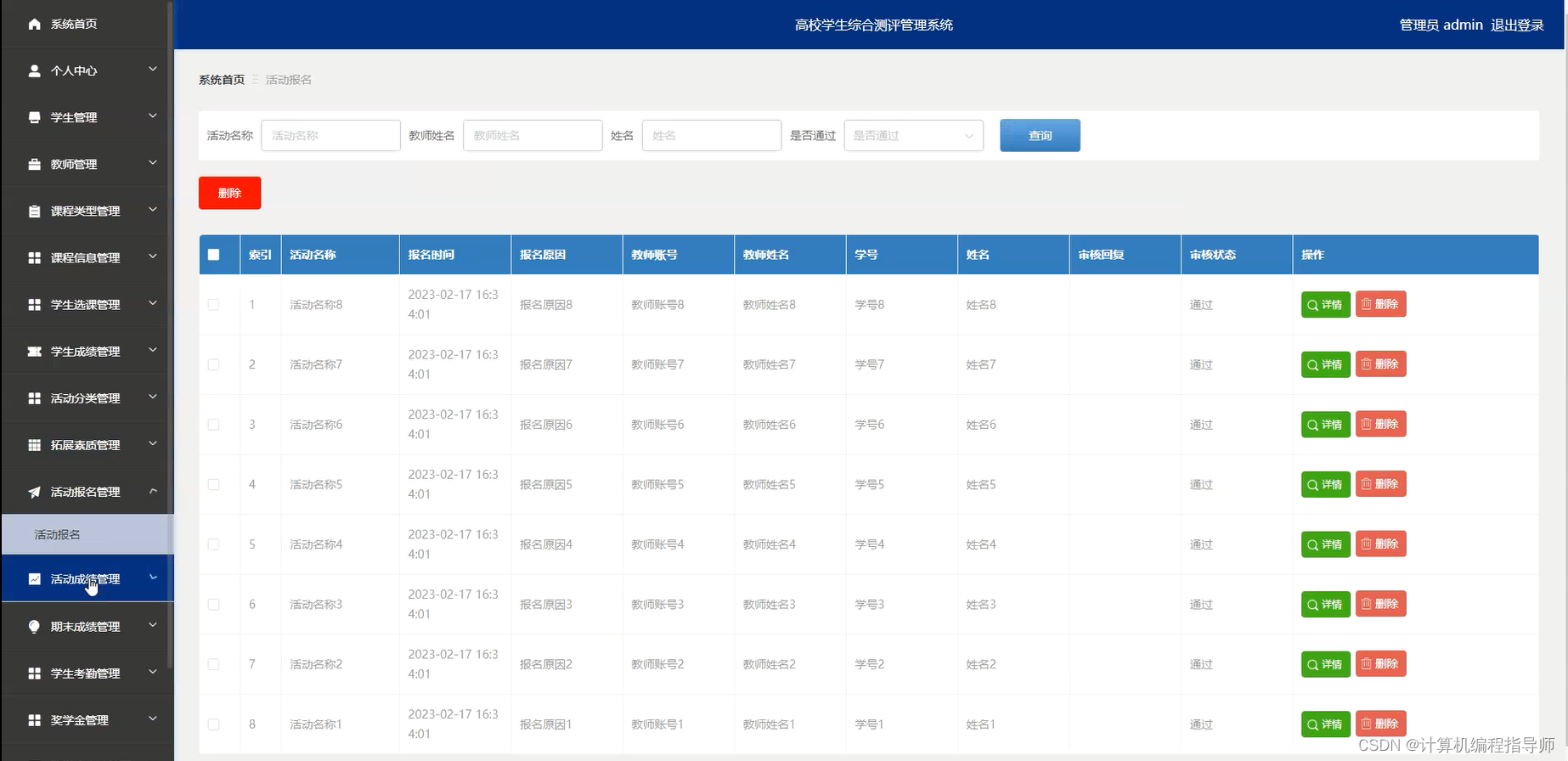
Task: Focus the 教师姓名 search field
Action: coord(533,135)
